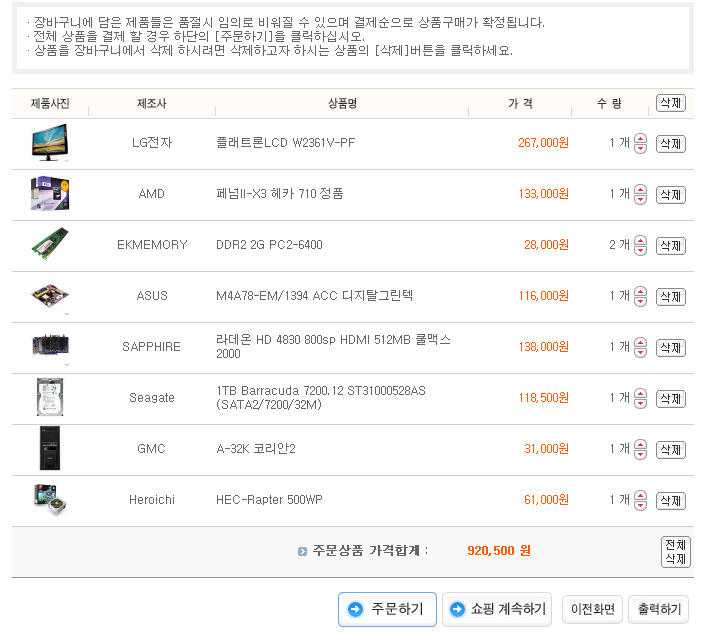Increase quantity of GMC A-32K 코리안2
Viewport: 714px width, 637px height.
click(640, 445)
